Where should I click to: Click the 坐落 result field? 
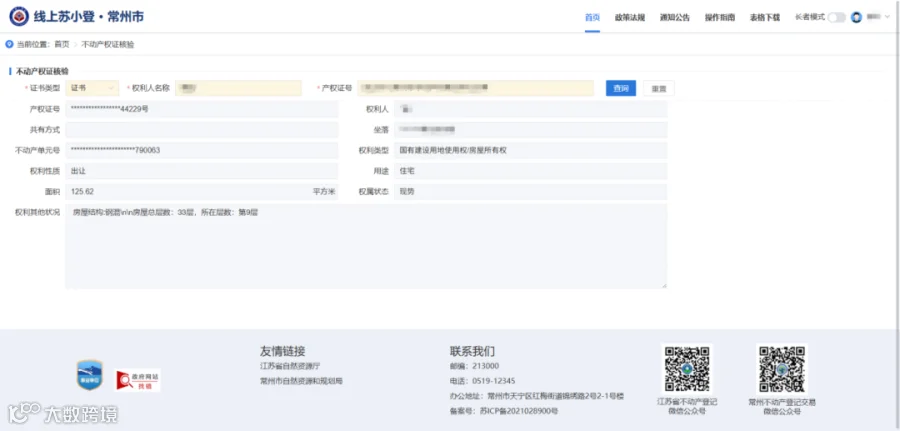(x=530, y=130)
